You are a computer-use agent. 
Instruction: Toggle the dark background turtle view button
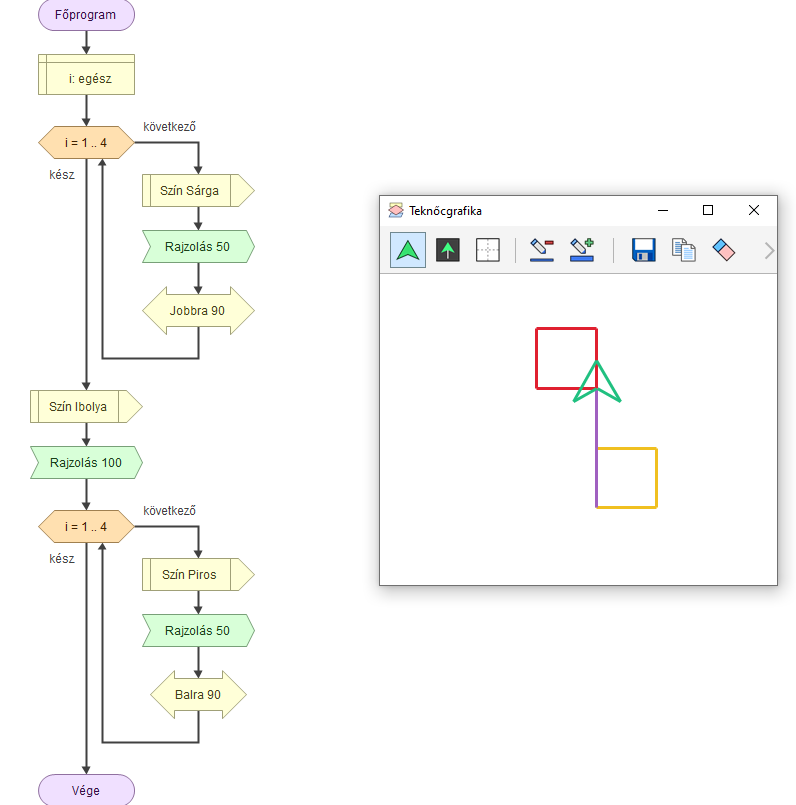pyautogui.click(x=448, y=250)
